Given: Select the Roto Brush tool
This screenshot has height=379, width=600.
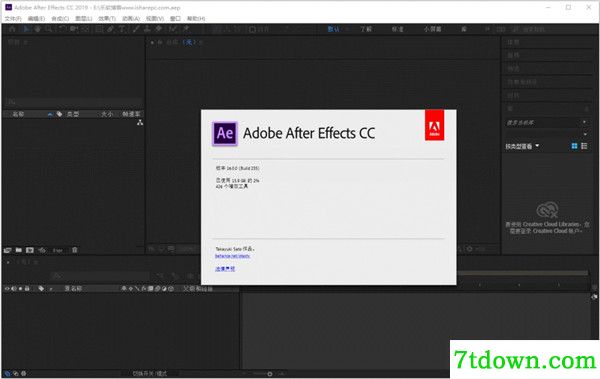Looking at the screenshot, I should point(173,29).
